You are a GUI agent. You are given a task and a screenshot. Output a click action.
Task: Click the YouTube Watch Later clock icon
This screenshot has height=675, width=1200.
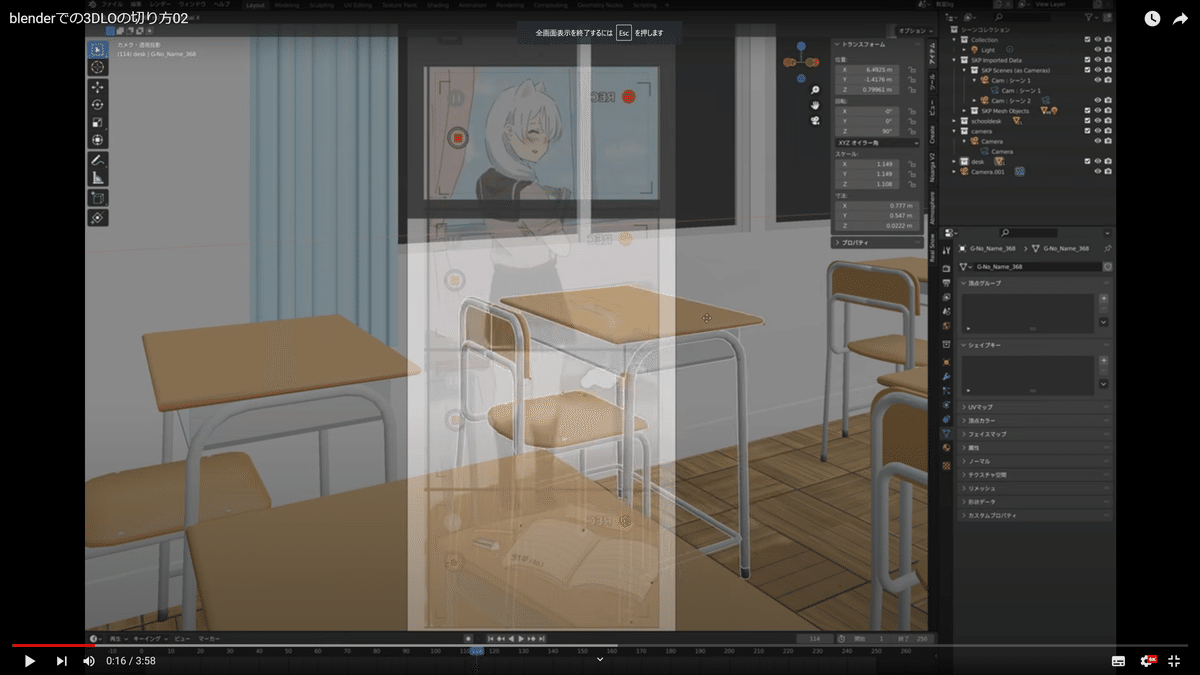[1152, 19]
